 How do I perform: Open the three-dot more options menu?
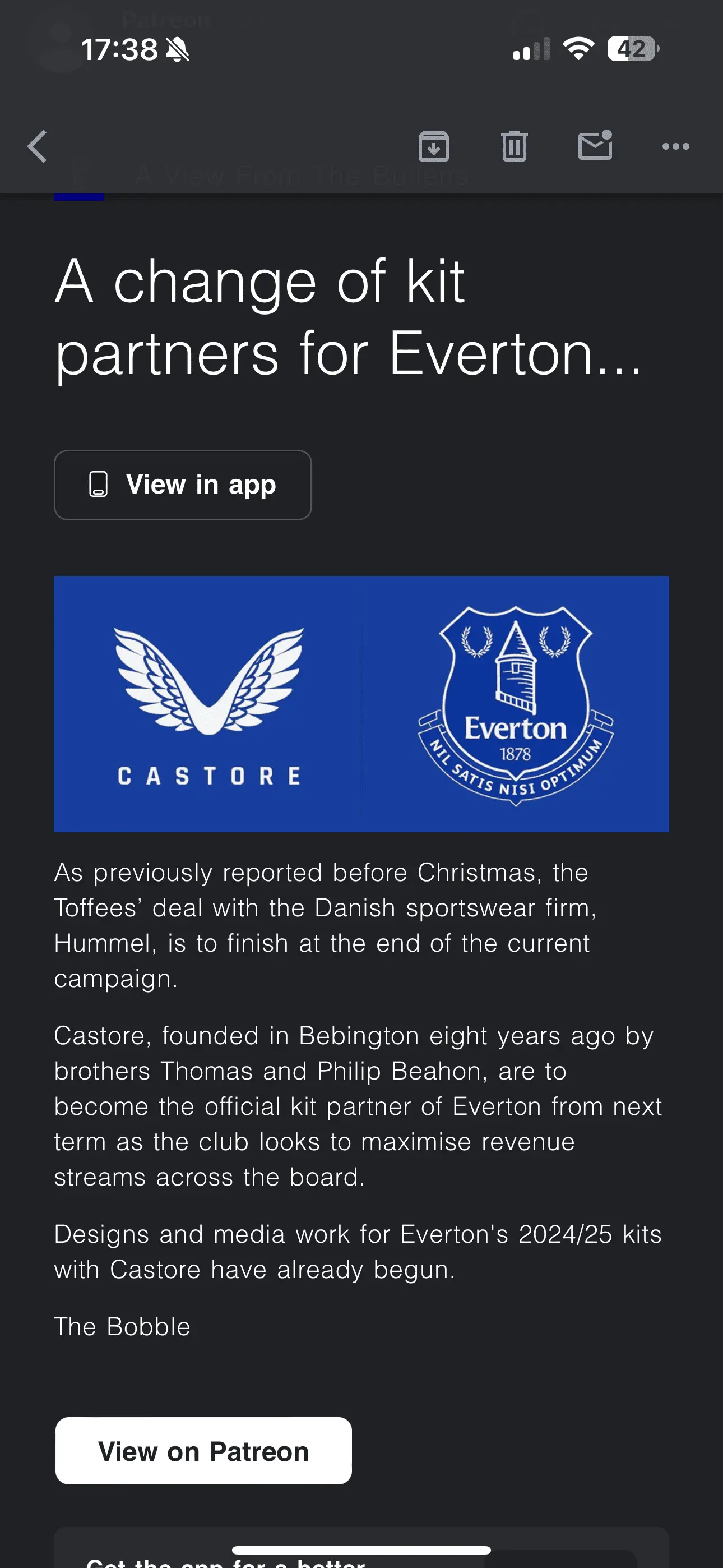click(x=675, y=147)
